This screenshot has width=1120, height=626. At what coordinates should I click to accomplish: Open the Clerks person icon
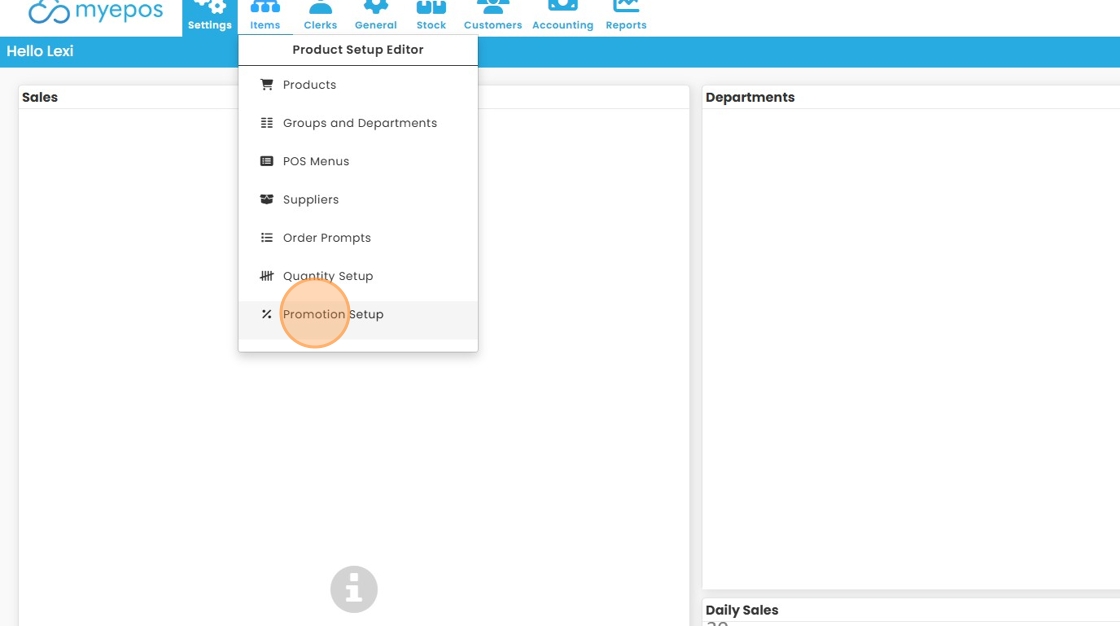320,7
